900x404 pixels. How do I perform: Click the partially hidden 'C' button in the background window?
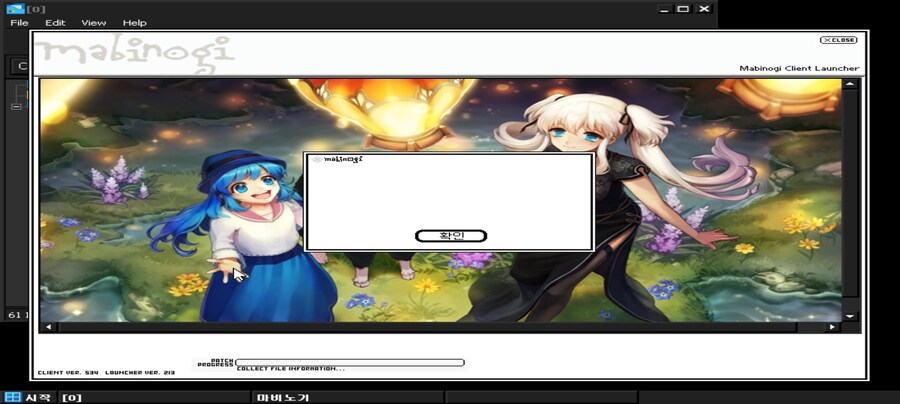coord(21,66)
